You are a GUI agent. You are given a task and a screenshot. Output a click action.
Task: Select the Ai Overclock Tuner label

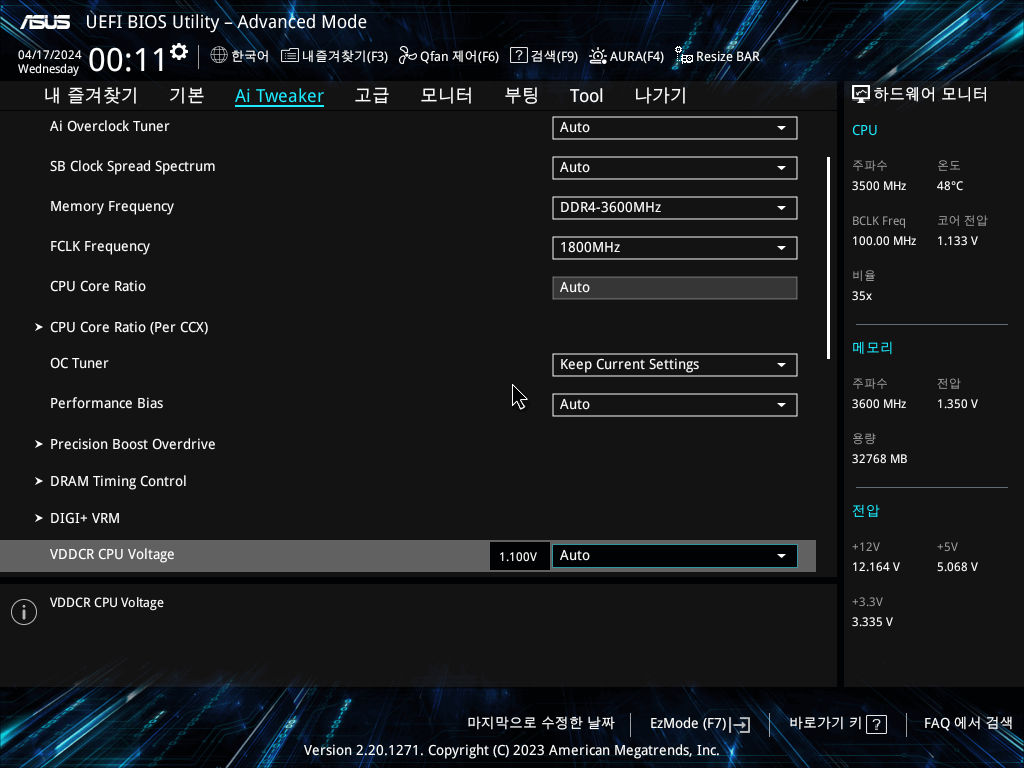110,127
